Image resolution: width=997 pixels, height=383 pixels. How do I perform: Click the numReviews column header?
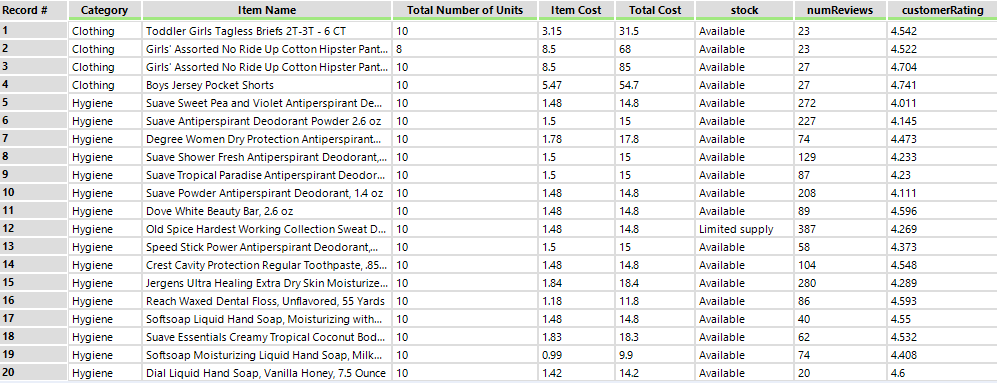[840, 10]
